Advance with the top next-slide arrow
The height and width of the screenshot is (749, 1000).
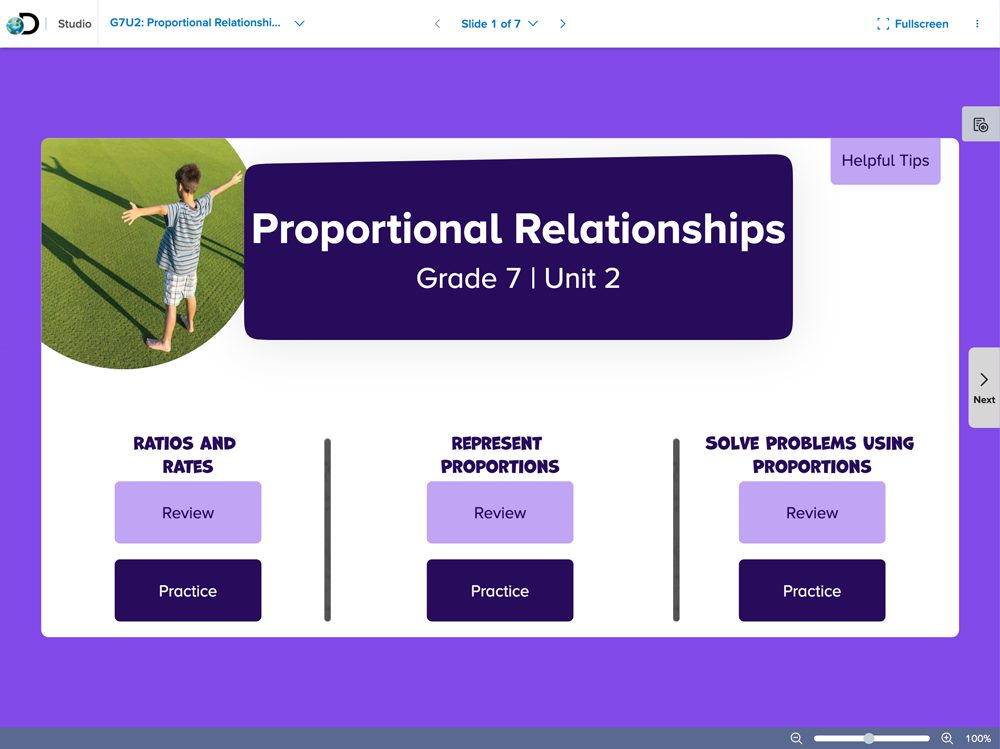click(x=563, y=24)
